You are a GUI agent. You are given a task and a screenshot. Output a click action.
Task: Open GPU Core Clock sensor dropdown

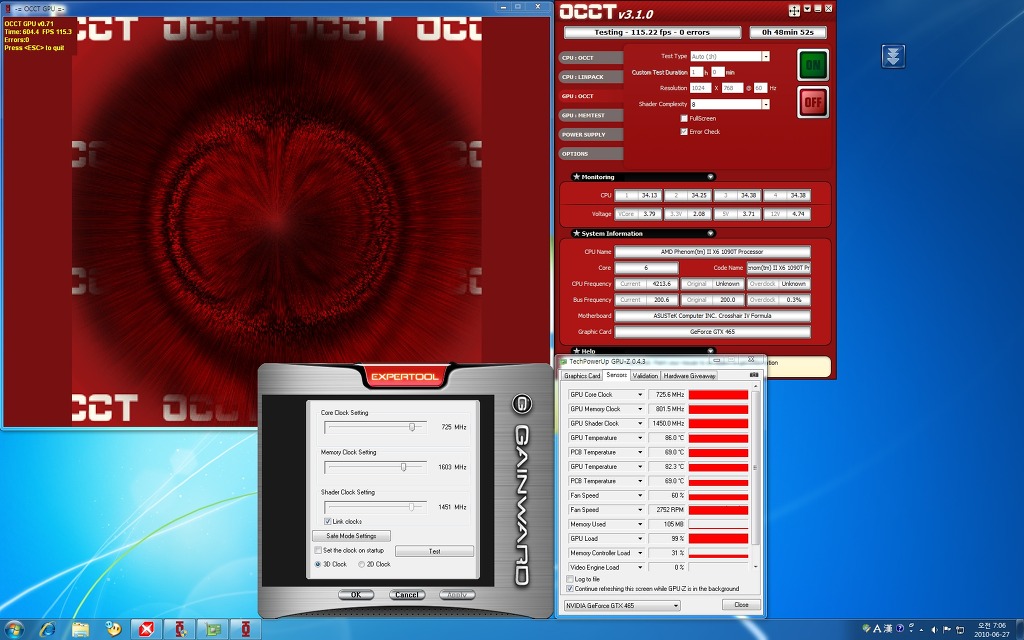640,394
